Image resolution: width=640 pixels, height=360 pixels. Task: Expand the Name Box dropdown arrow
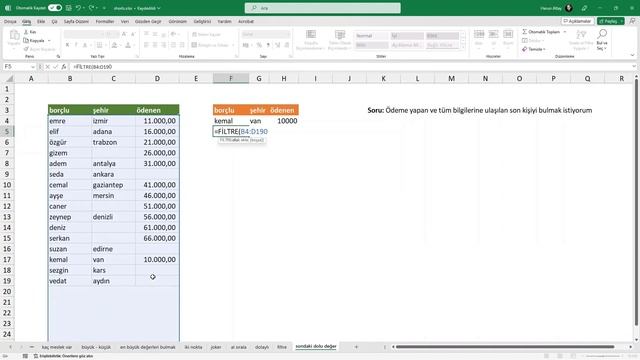click(x=33, y=67)
